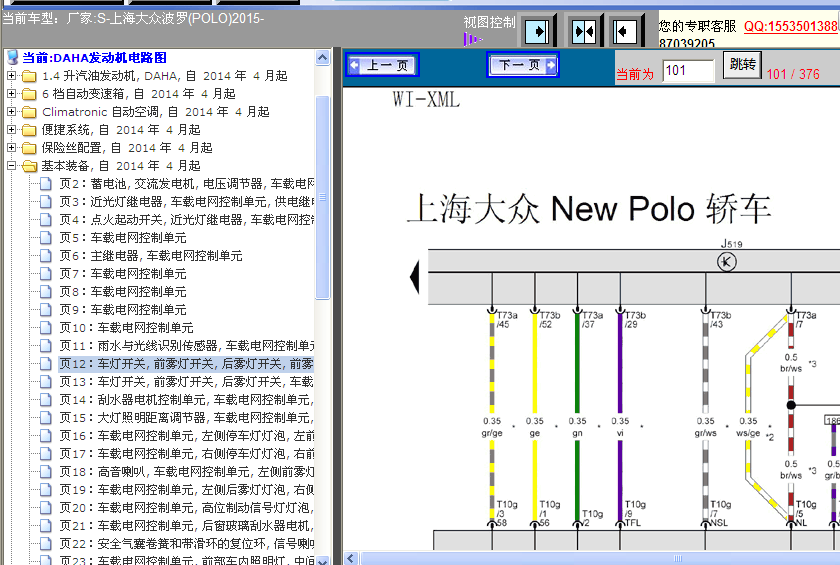Go to next page with 下一页 button
Screen dimensions: 840x565
pyautogui.click(x=523, y=65)
